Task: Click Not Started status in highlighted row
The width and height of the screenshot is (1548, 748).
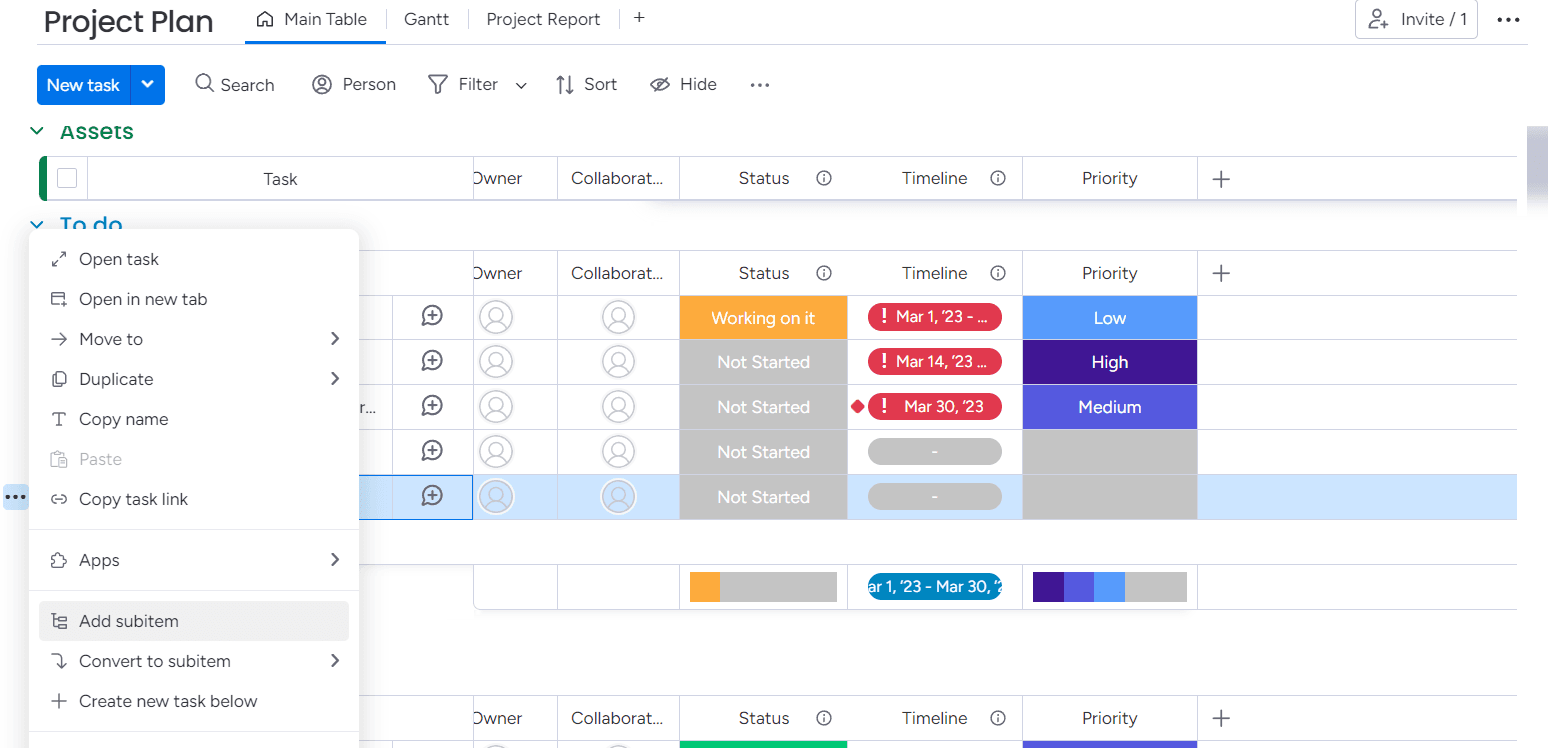Action: click(x=763, y=497)
